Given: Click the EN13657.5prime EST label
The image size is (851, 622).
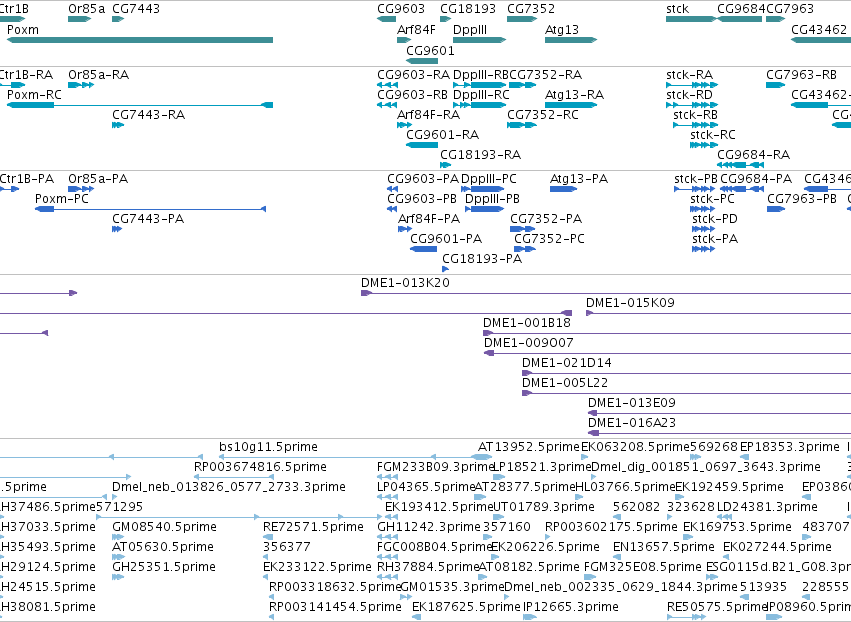Looking at the screenshot, I should (x=664, y=547).
